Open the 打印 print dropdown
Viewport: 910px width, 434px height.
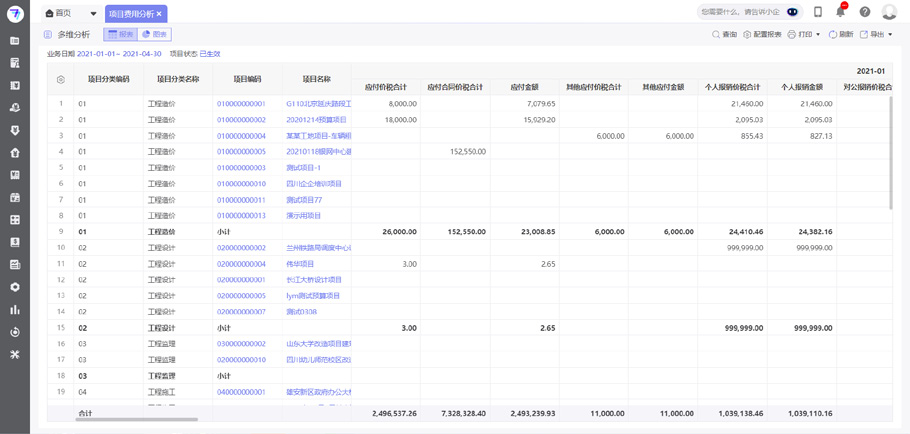coord(805,35)
